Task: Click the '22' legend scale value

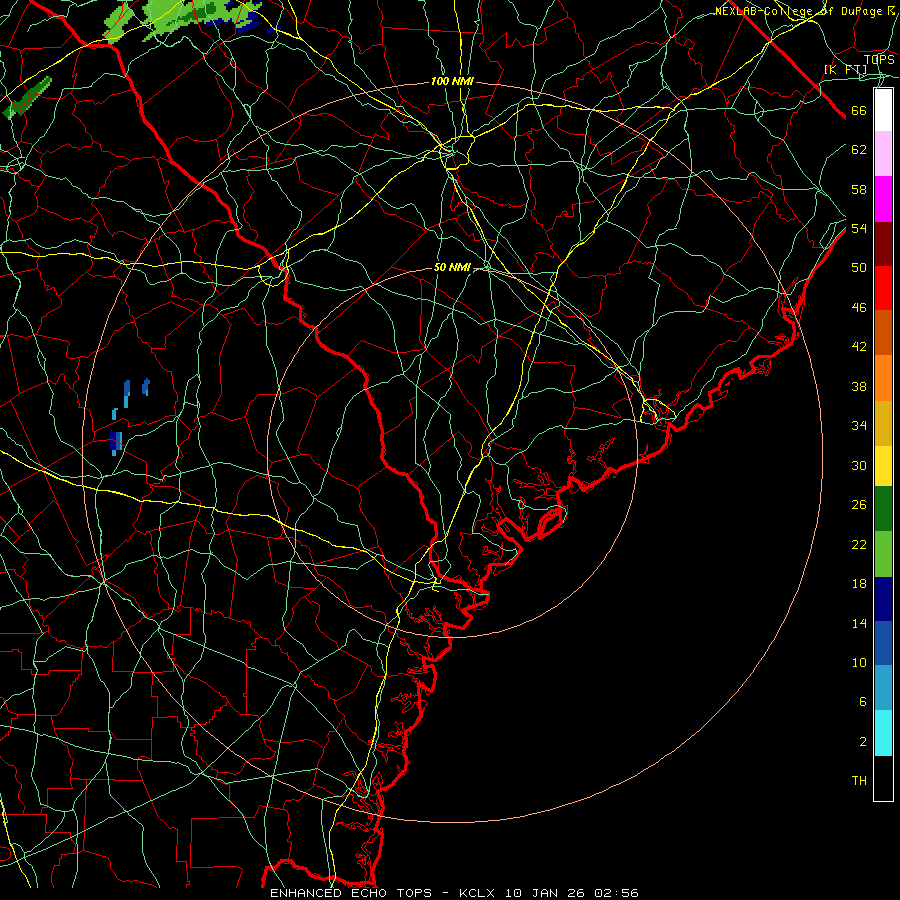Action: tap(859, 544)
